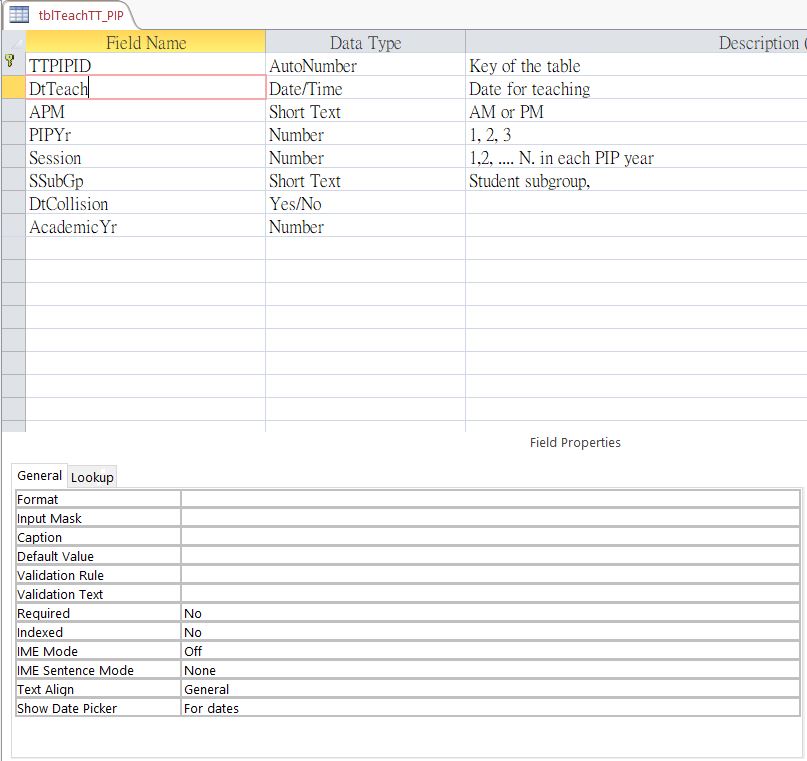
Task: Select the AcademicYr field name
Action: [x=146, y=226]
